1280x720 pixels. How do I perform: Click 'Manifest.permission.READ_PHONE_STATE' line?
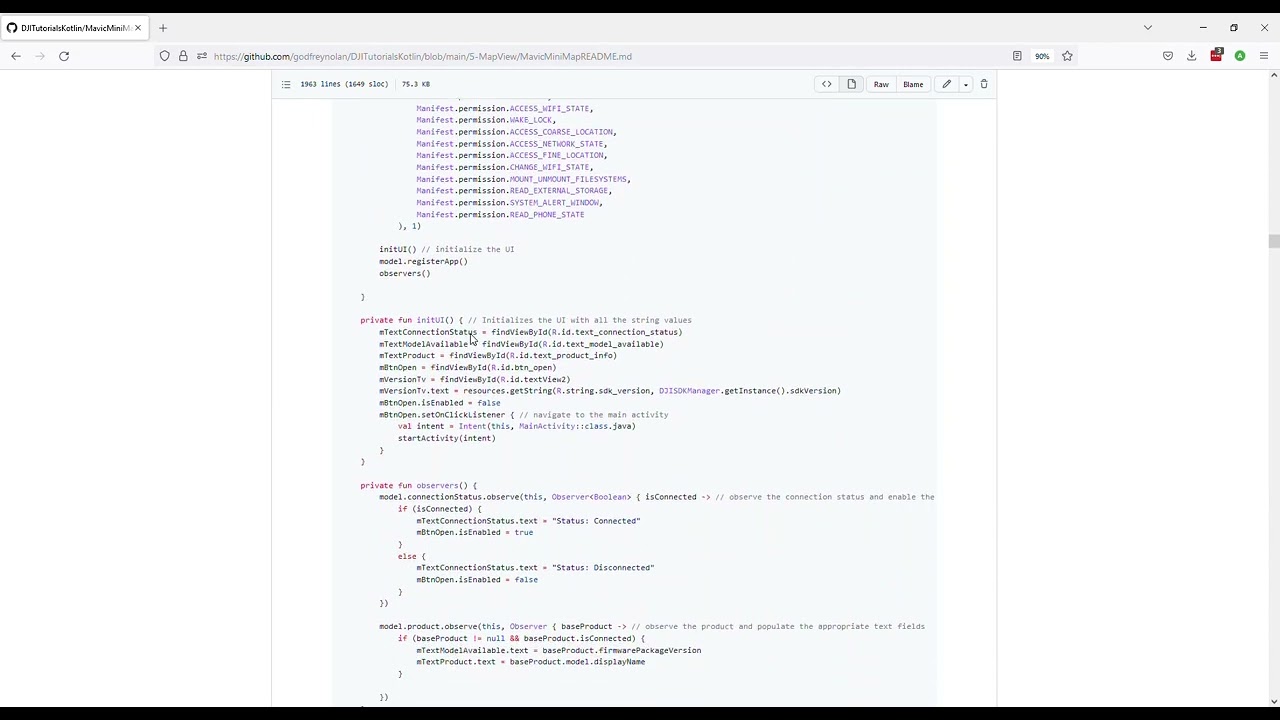click(x=500, y=214)
